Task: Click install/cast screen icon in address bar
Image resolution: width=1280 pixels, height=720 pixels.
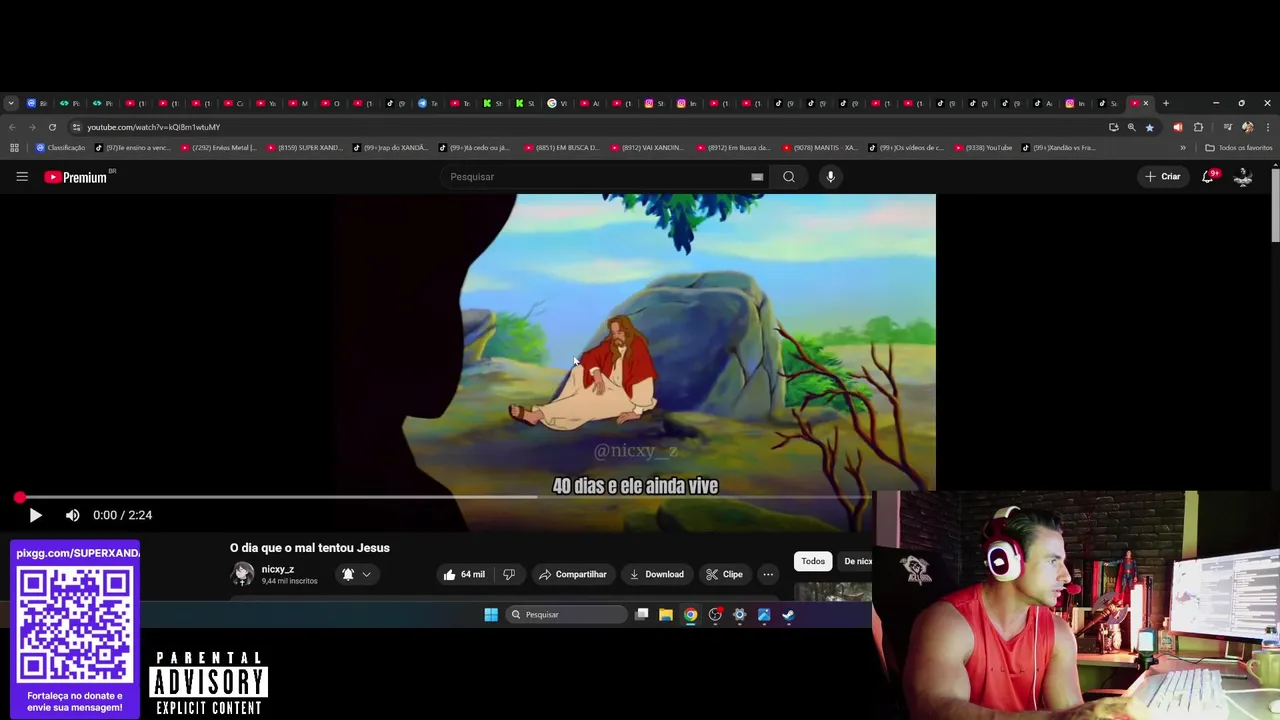Action: coord(1113,127)
